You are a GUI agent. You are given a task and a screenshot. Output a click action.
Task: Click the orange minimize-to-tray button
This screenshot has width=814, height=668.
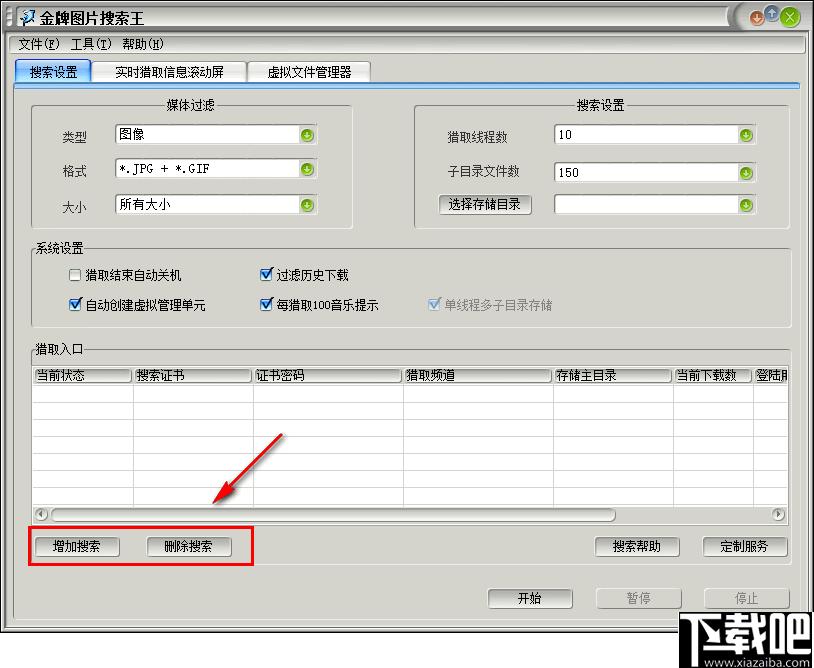click(x=756, y=19)
